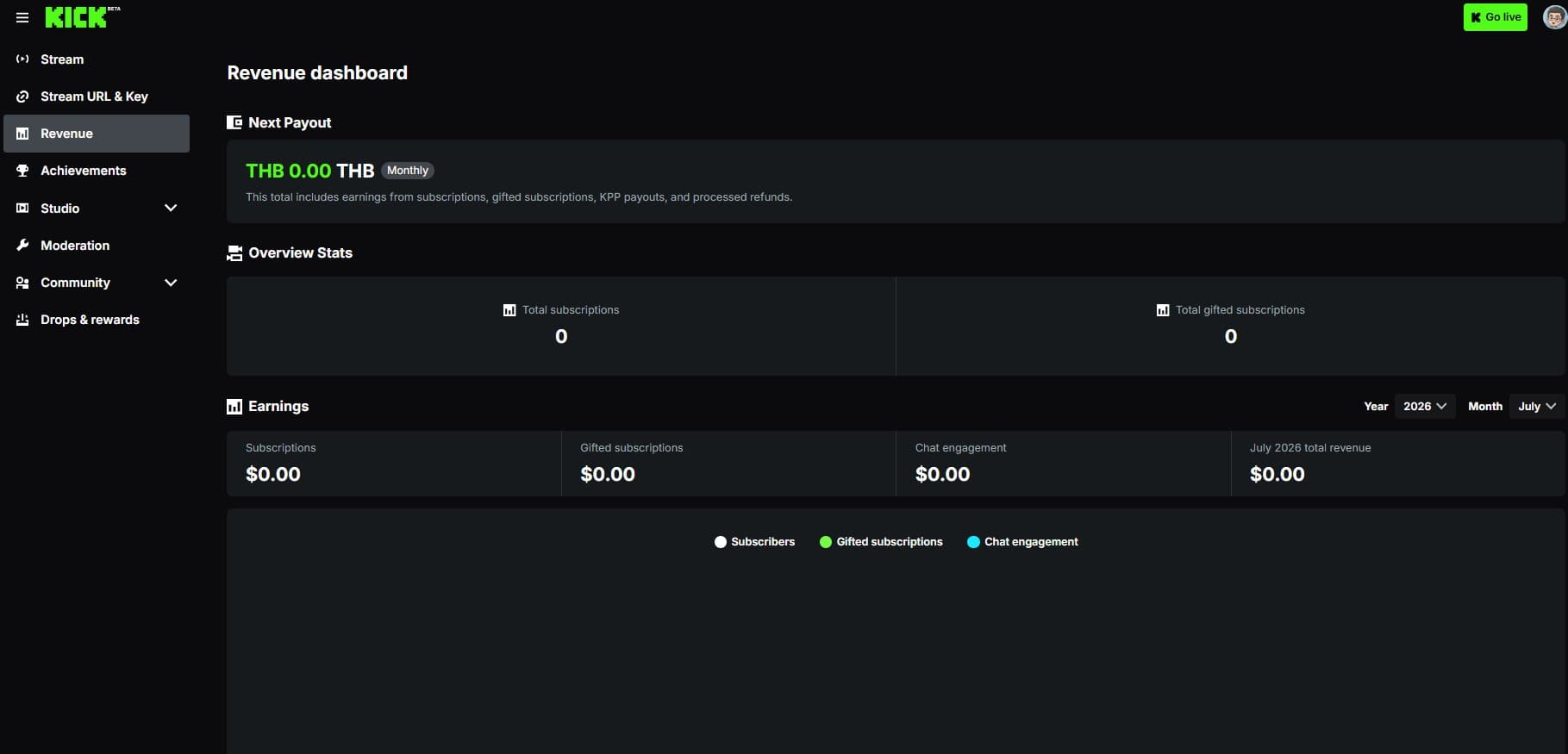Image resolution: width=1568 pixels, height=754 pixels.
Task: Toggle the hamburger sidebar menu
Action: [x=22, y=17]
